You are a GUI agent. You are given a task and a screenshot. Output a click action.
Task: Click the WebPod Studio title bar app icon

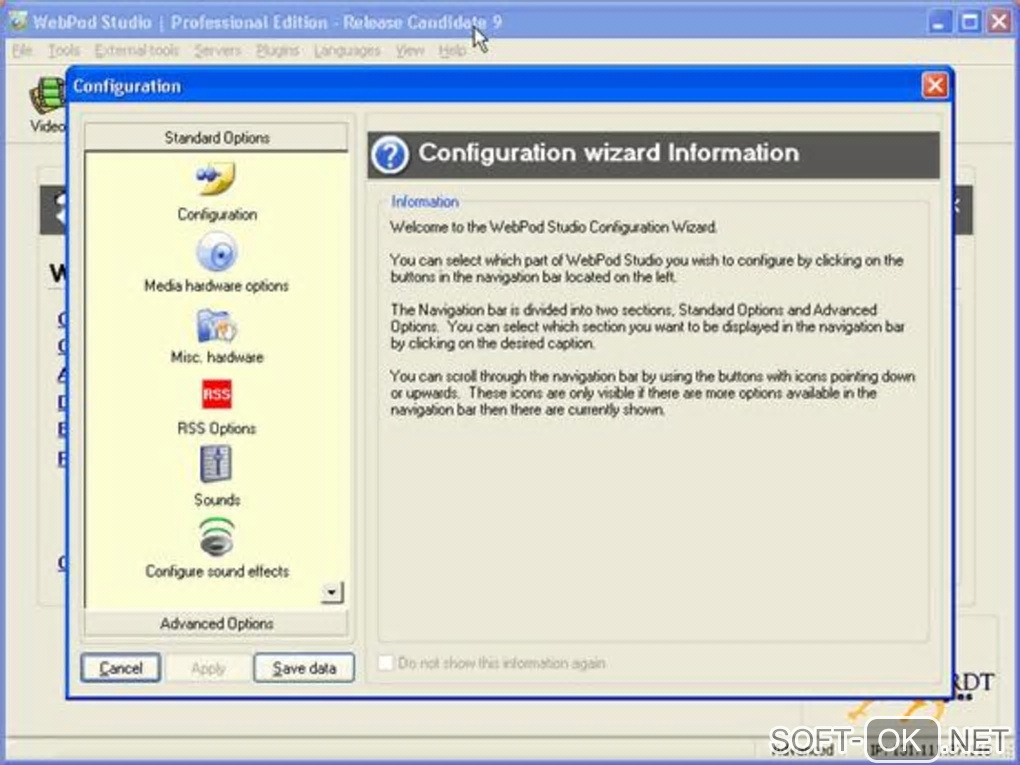18,21
